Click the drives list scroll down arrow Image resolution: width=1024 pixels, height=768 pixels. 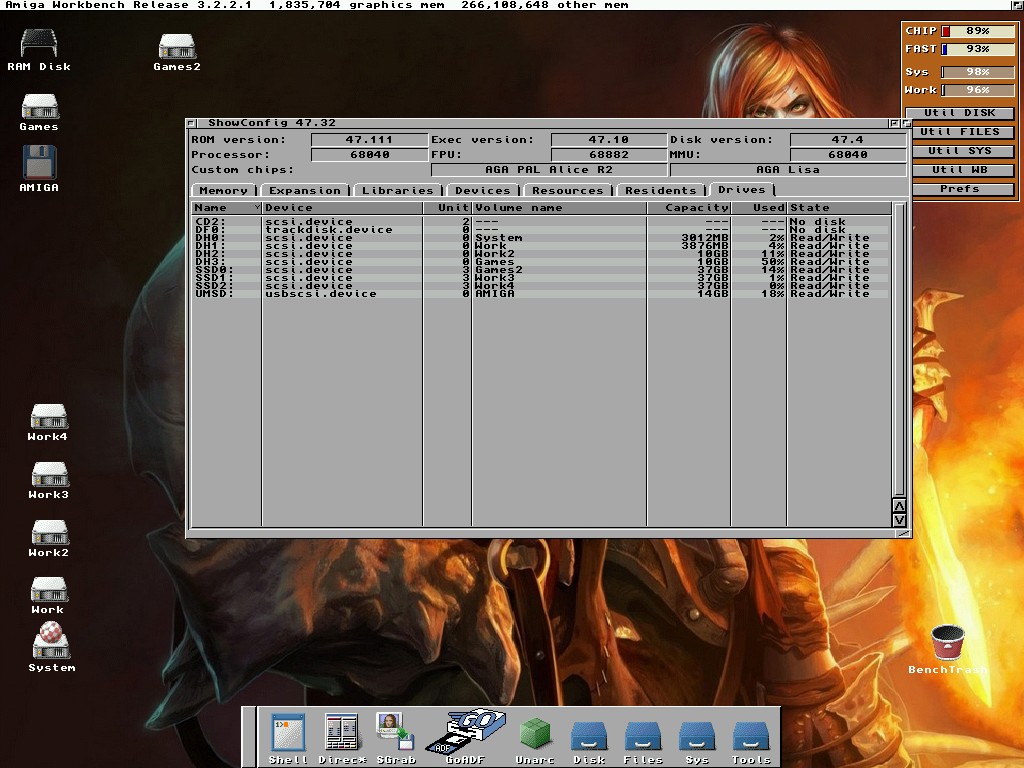[x=899, y=520]
